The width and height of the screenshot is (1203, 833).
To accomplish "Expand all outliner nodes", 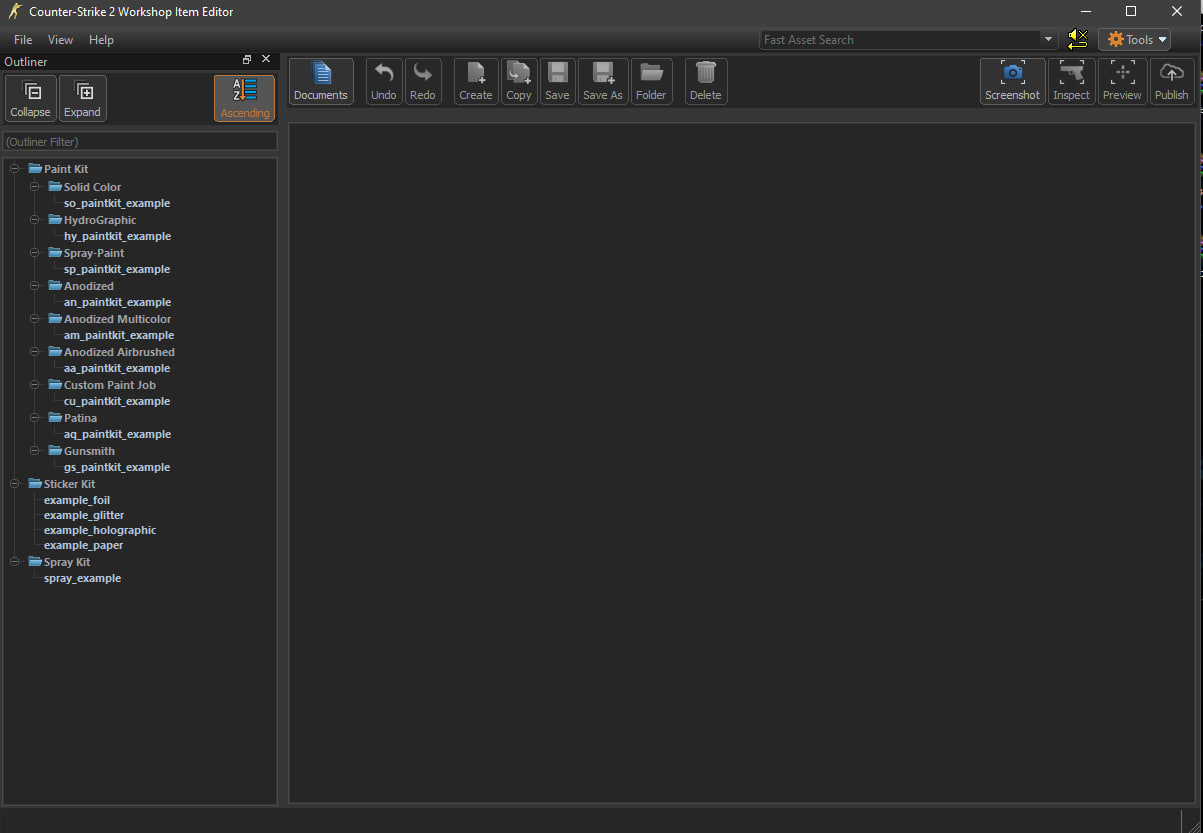I will [83, 98].
